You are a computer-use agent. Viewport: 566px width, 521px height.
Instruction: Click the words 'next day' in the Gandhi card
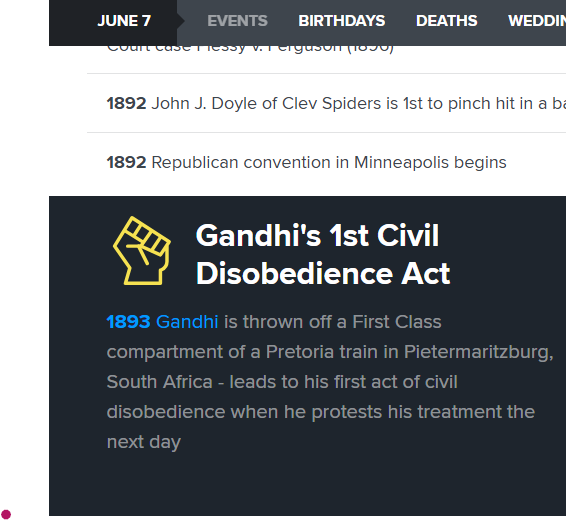pos(144,442)
